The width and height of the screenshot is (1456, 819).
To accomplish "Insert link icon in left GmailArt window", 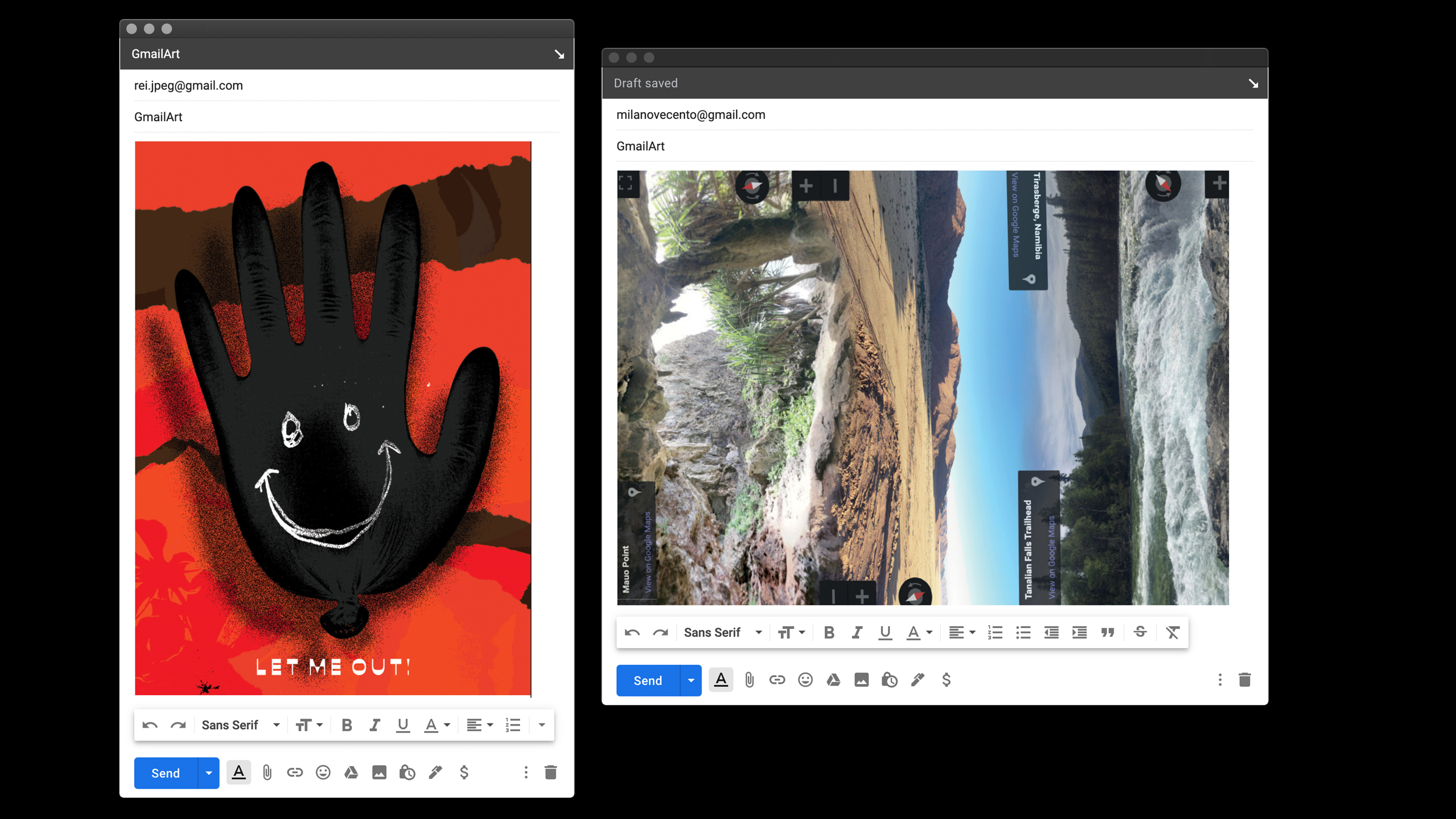I will 295,772.
